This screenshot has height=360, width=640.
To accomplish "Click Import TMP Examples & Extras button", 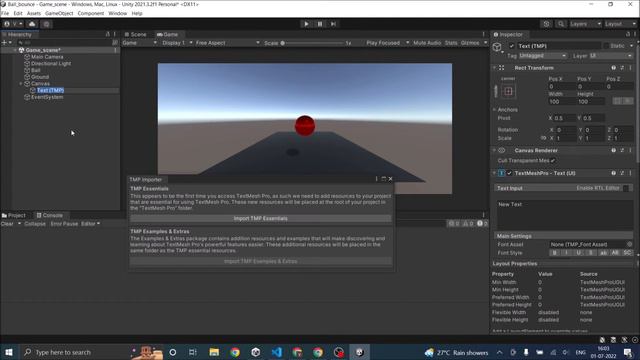I will (x=260, y=261).
